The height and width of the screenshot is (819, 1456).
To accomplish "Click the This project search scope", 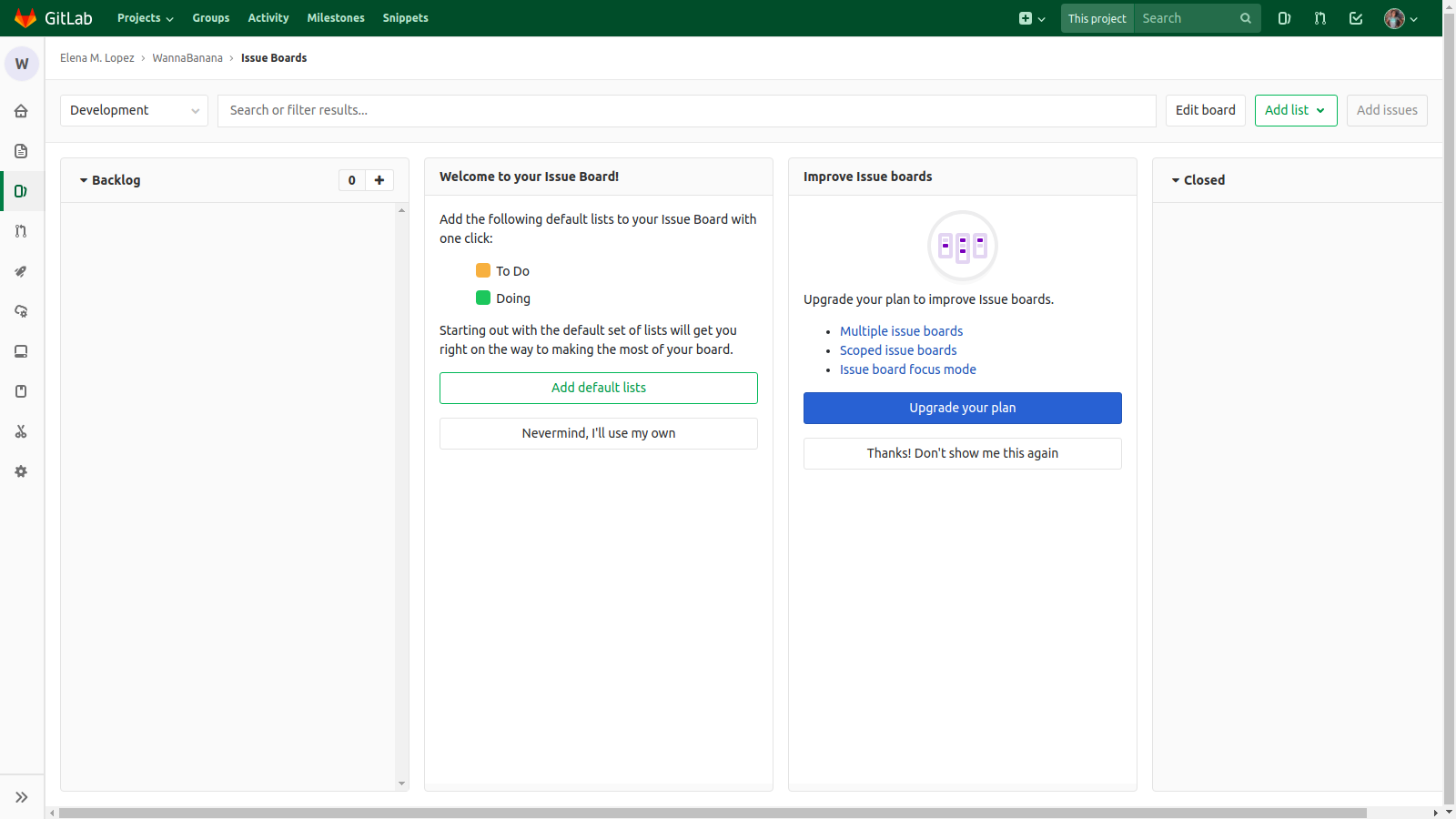I will [1097, 18].
